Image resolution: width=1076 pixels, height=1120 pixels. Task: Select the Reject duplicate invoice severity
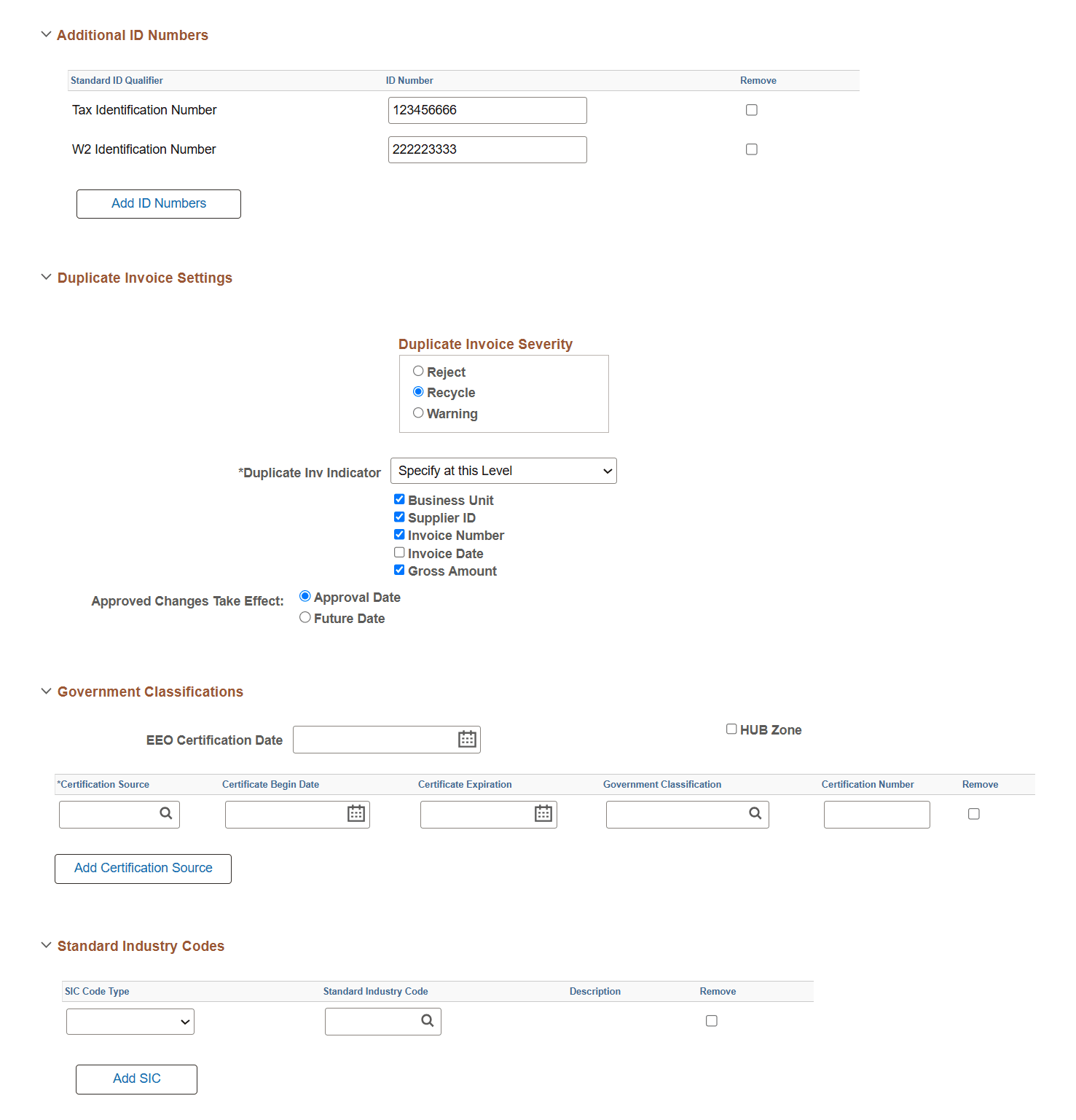coord(418,370)
